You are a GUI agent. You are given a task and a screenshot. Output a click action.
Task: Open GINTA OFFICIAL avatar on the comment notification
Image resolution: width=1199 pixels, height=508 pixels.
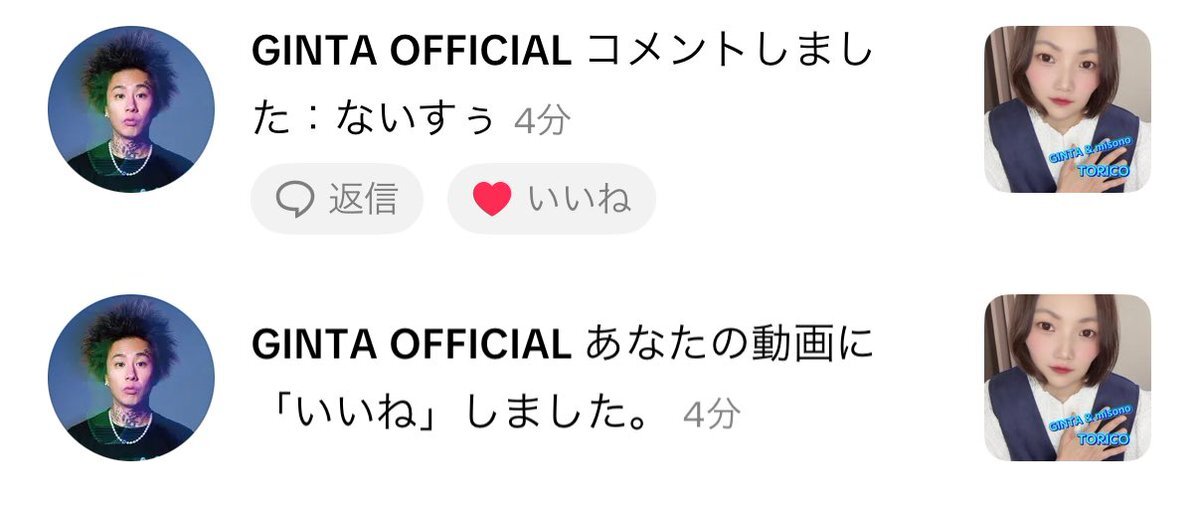[x=132, y=109]
